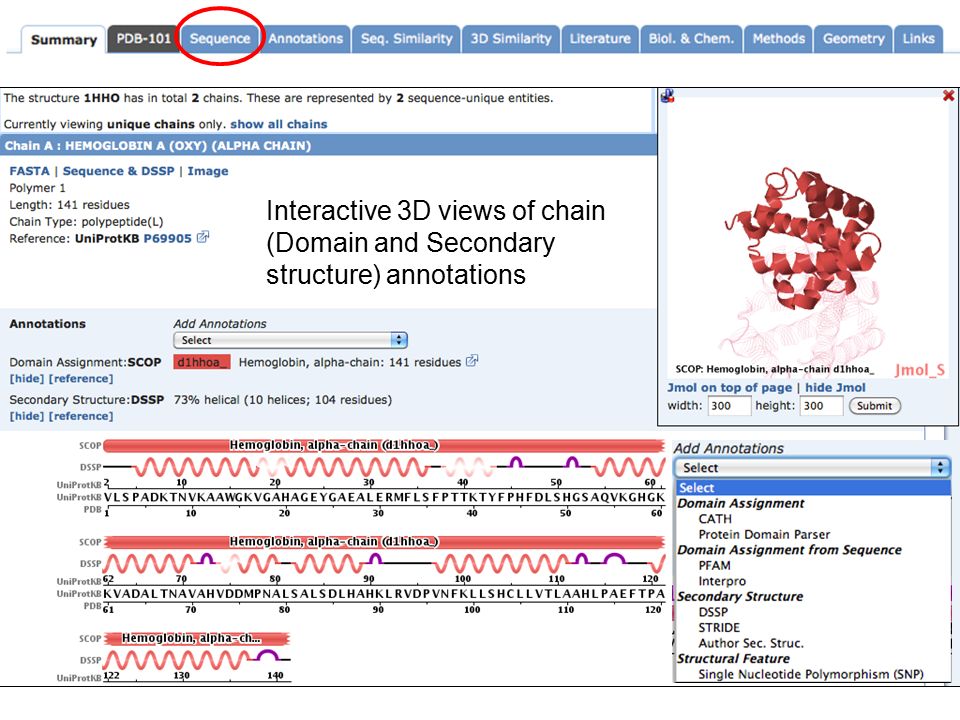
Task: Select STRIDE under Secondary Structure
Action: click(x=719, y=628)
